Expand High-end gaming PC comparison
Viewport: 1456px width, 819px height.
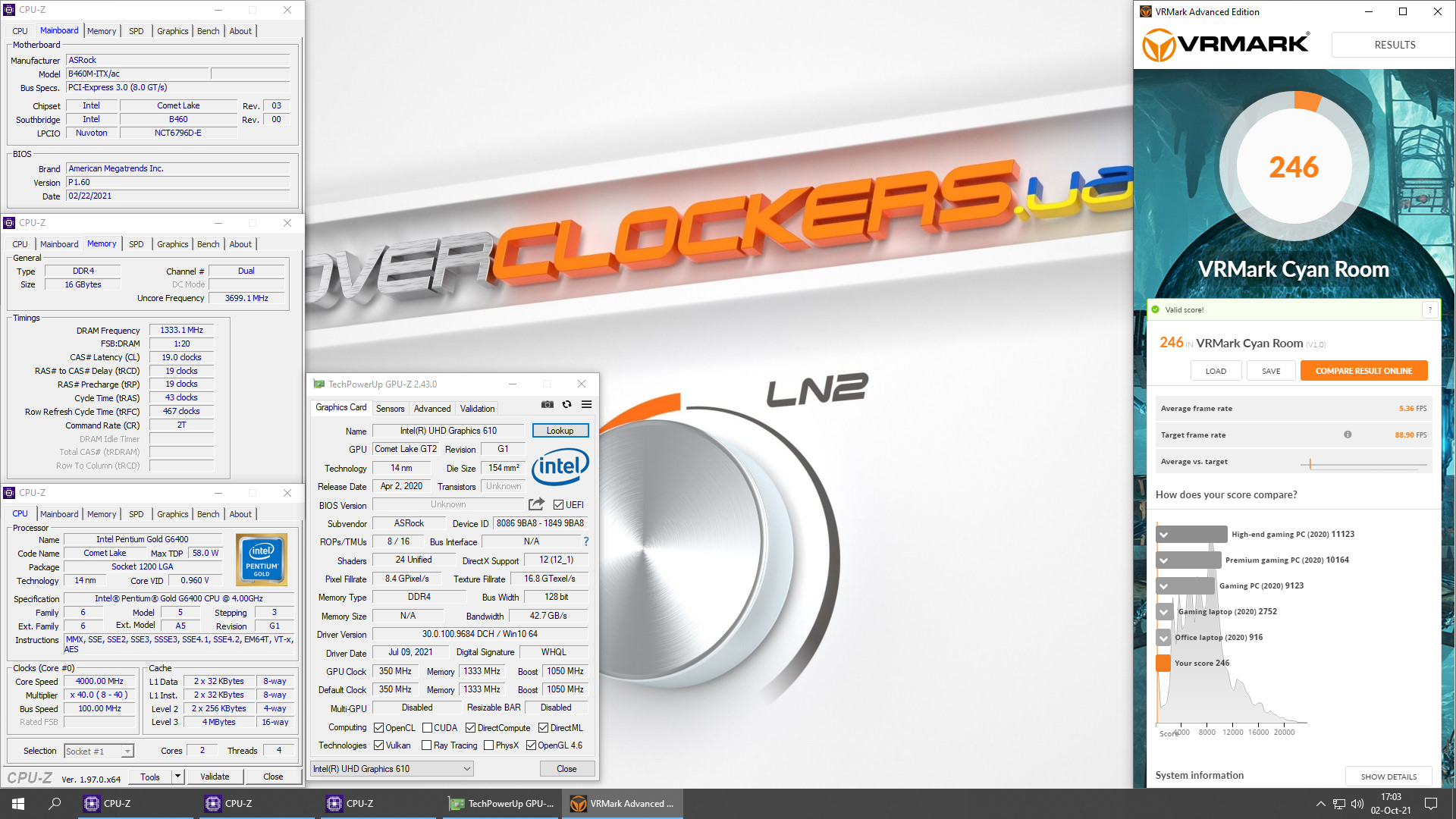point(1164,535)
